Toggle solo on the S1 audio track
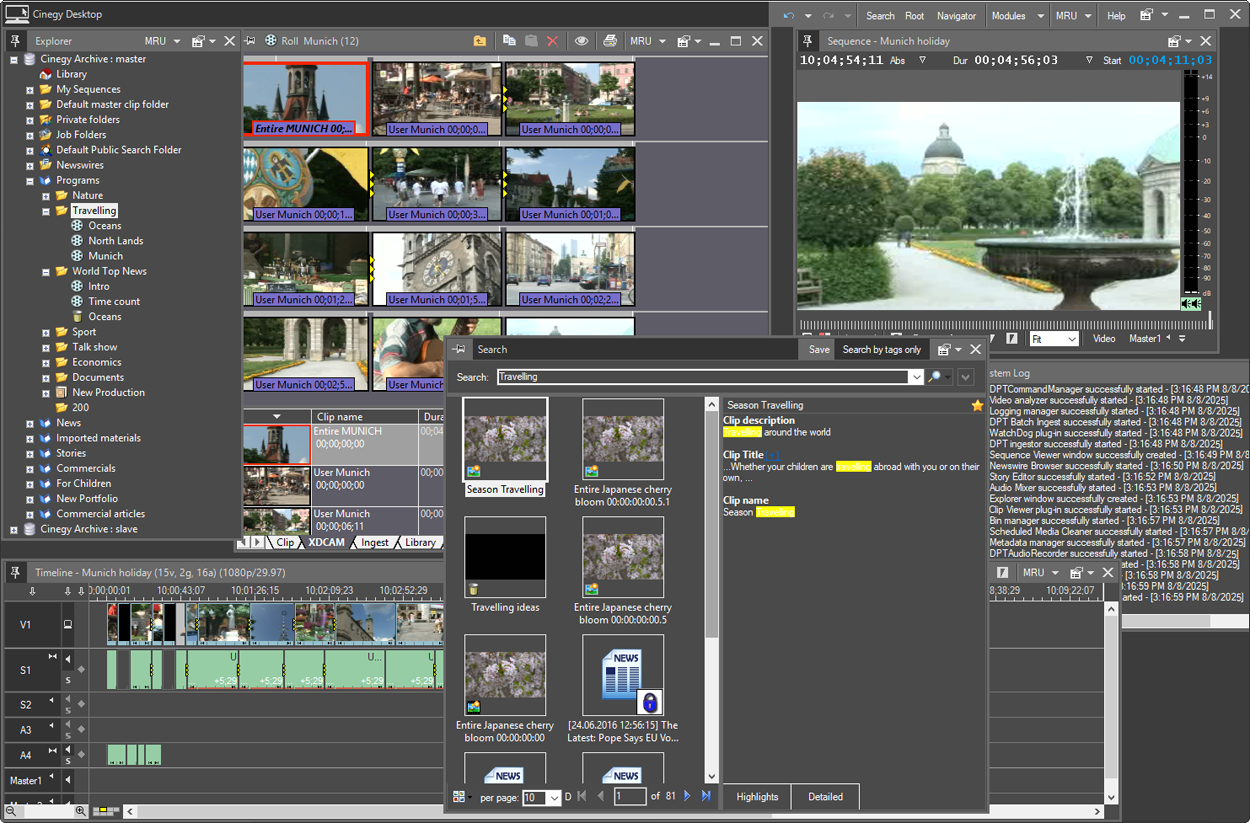Viewport: 1250px width, 823px height. click(68, 681)
